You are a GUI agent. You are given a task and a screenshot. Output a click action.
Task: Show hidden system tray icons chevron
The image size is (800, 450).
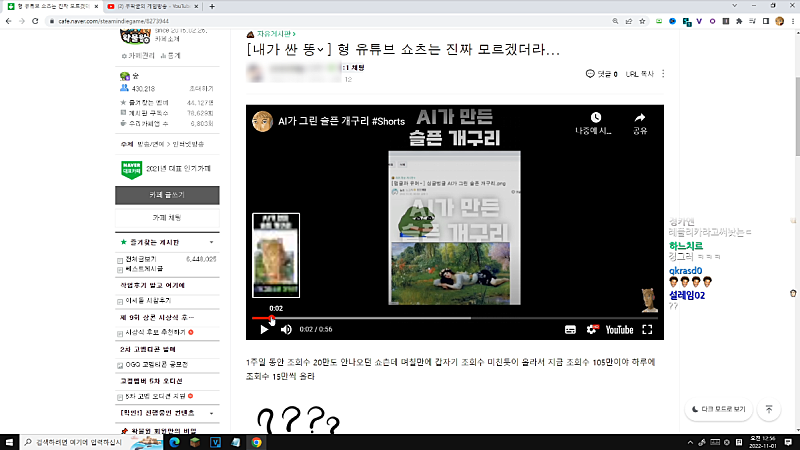[690, 442]
